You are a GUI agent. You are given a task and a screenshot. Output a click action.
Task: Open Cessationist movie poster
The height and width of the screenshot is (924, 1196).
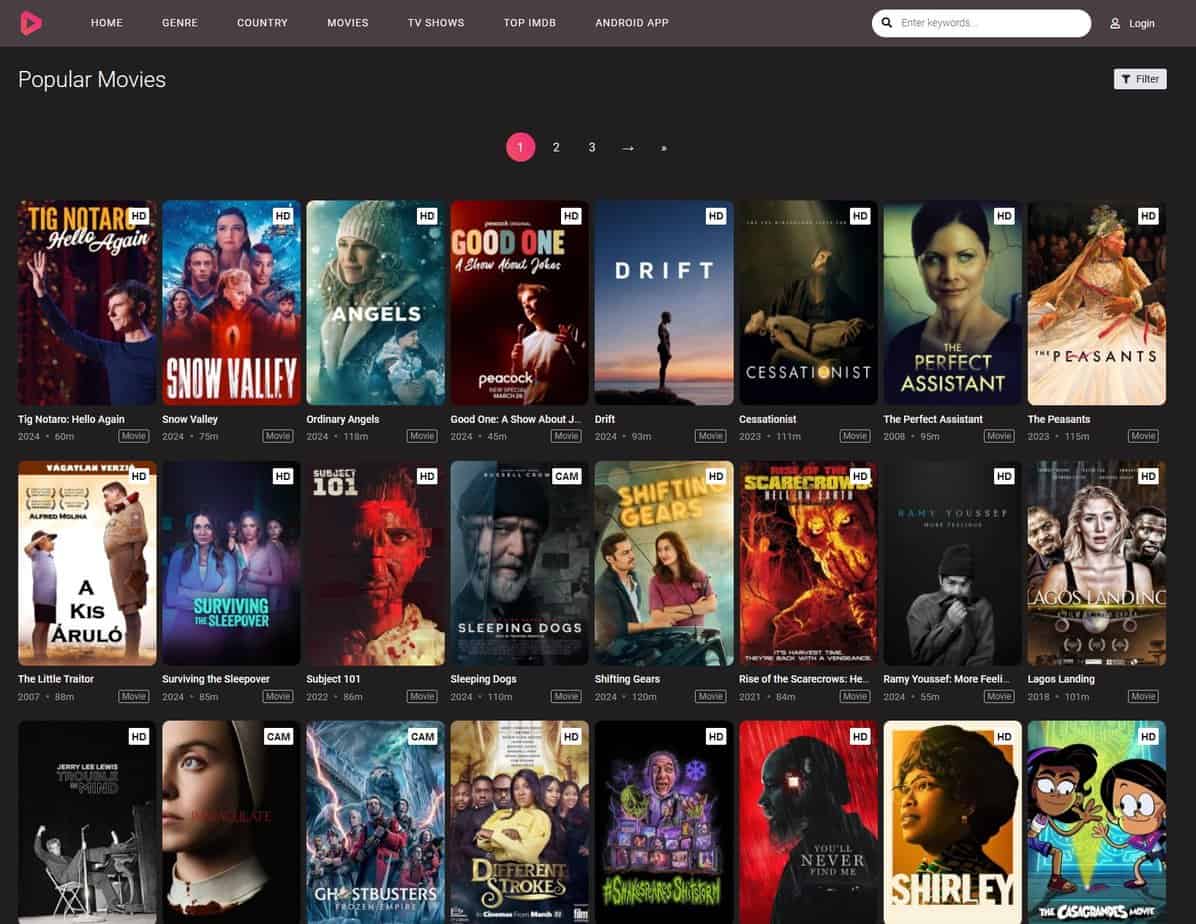[x=808, y=303]
